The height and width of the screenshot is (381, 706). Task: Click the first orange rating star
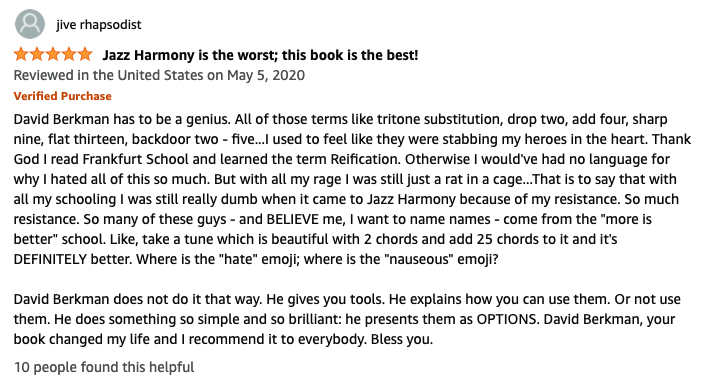tap(21, 55)
